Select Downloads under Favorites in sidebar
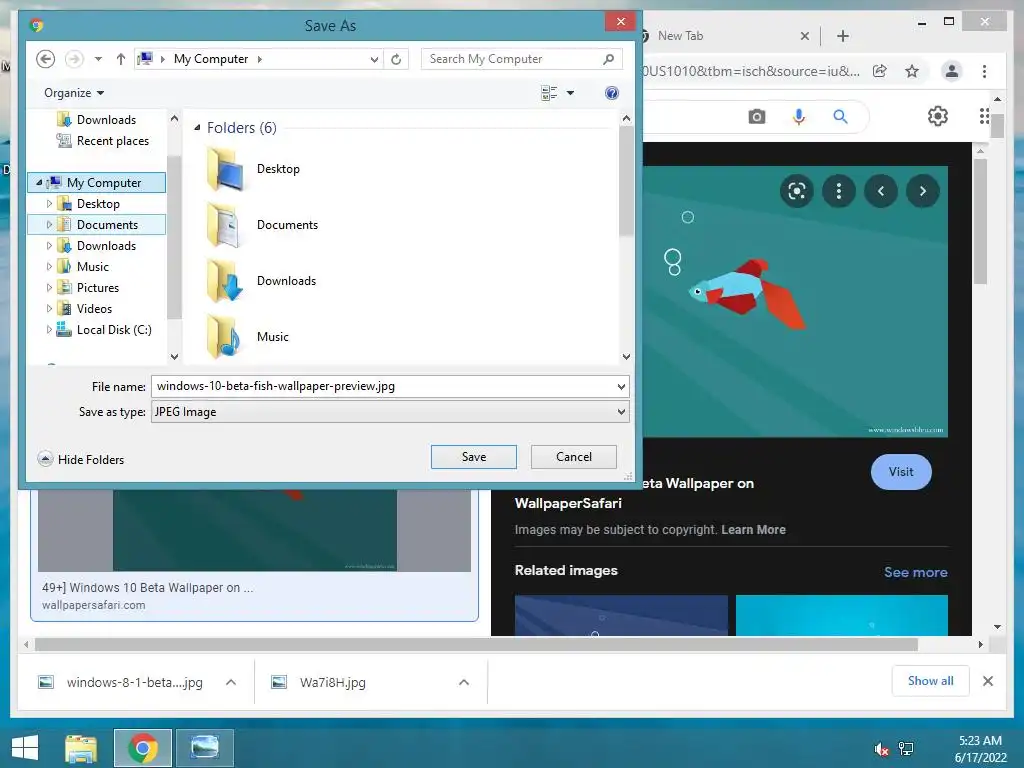The image size is (1024, 768). pos(106,120)
